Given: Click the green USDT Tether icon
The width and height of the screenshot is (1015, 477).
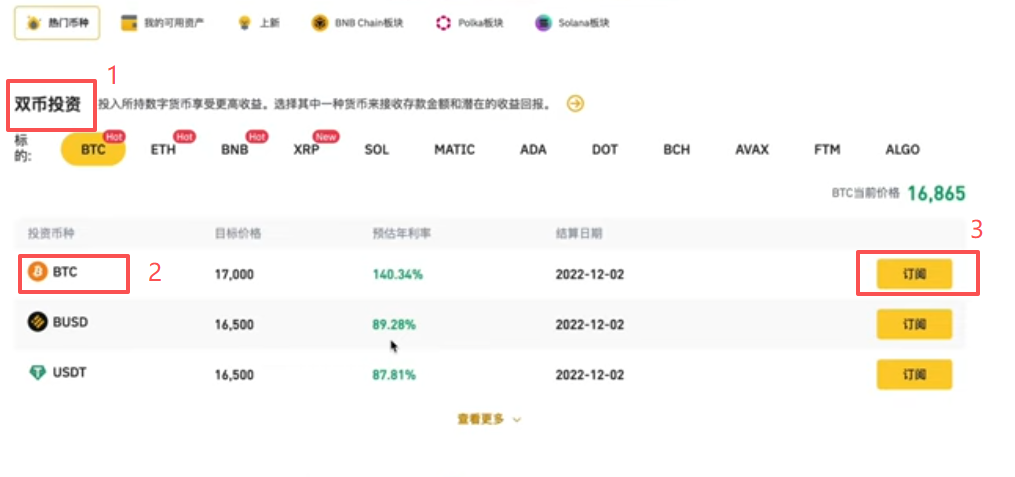Looking at the screenshot, I should pyautogui.click(x=38, y=373).
